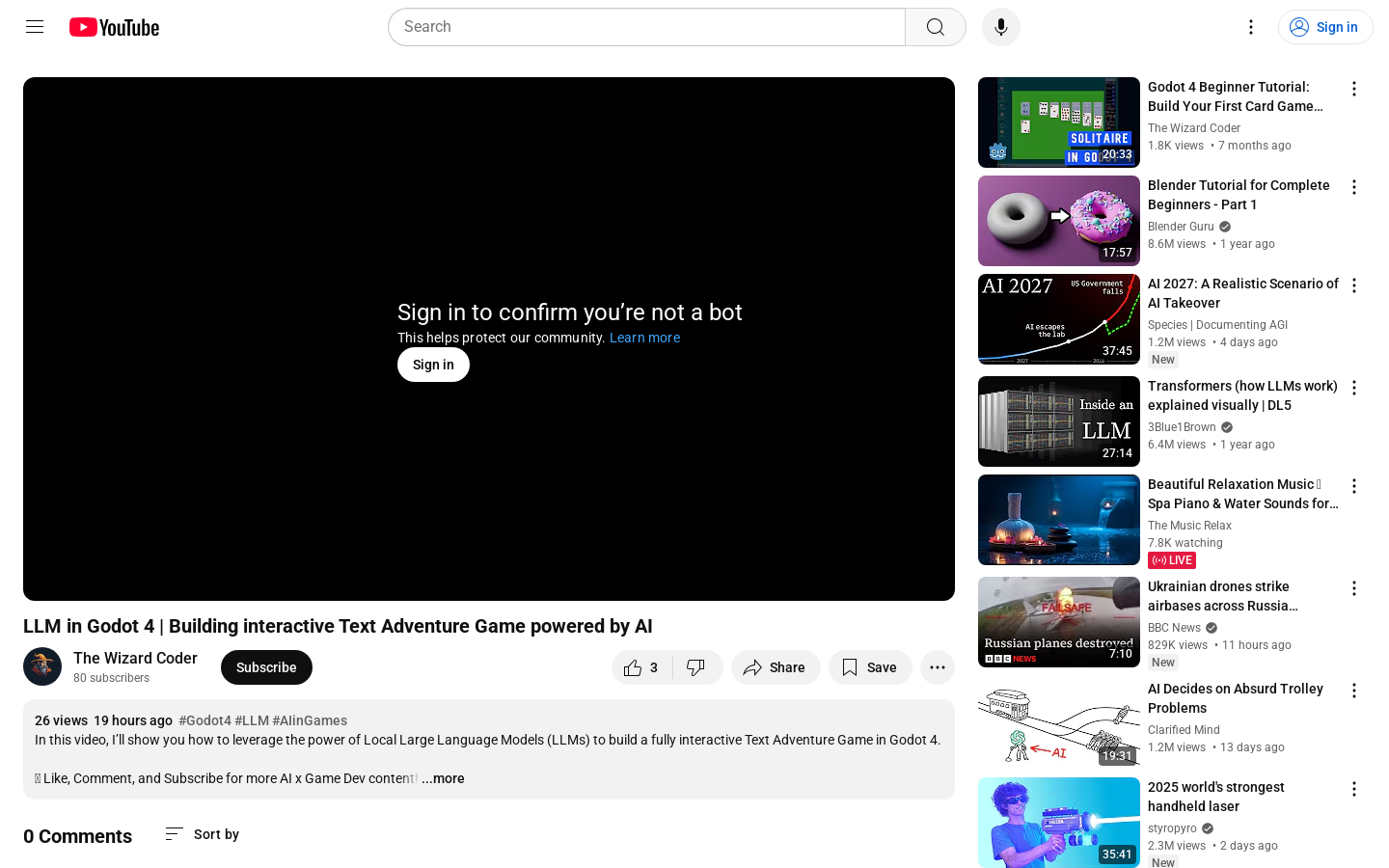Click 'BBC News' channel name
Image resolution: width=1389 pixels, height=868 pixels.
point(1174,628)
